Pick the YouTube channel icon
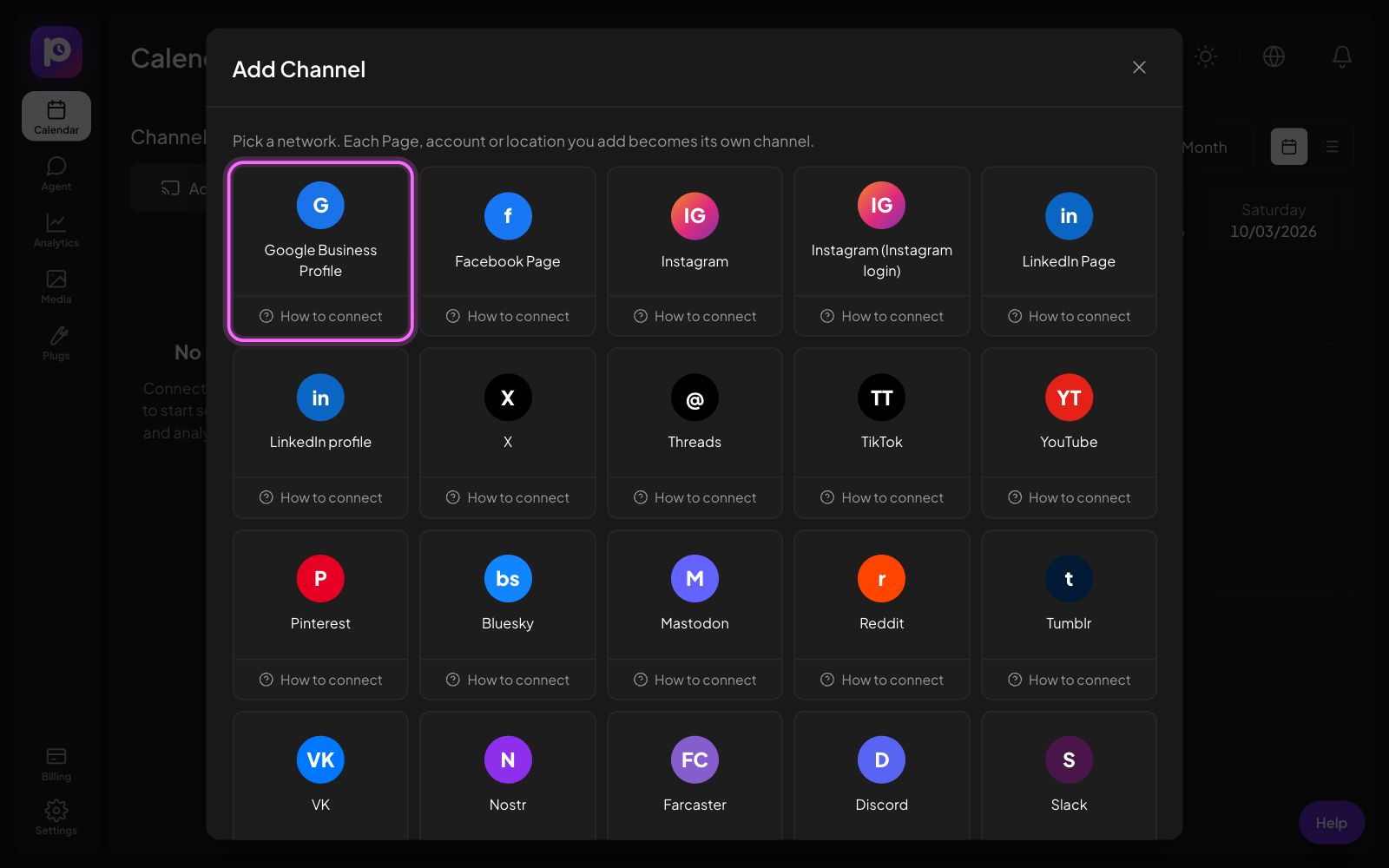The image size is (1389, 868). (1069, 398)
